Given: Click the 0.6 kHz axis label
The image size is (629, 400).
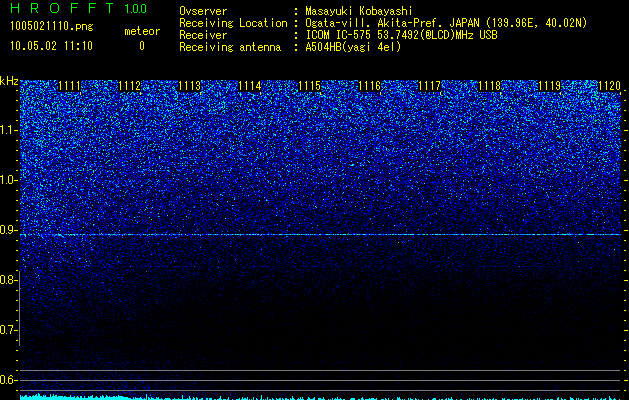Looking at the screenshot, I should 8,380.
